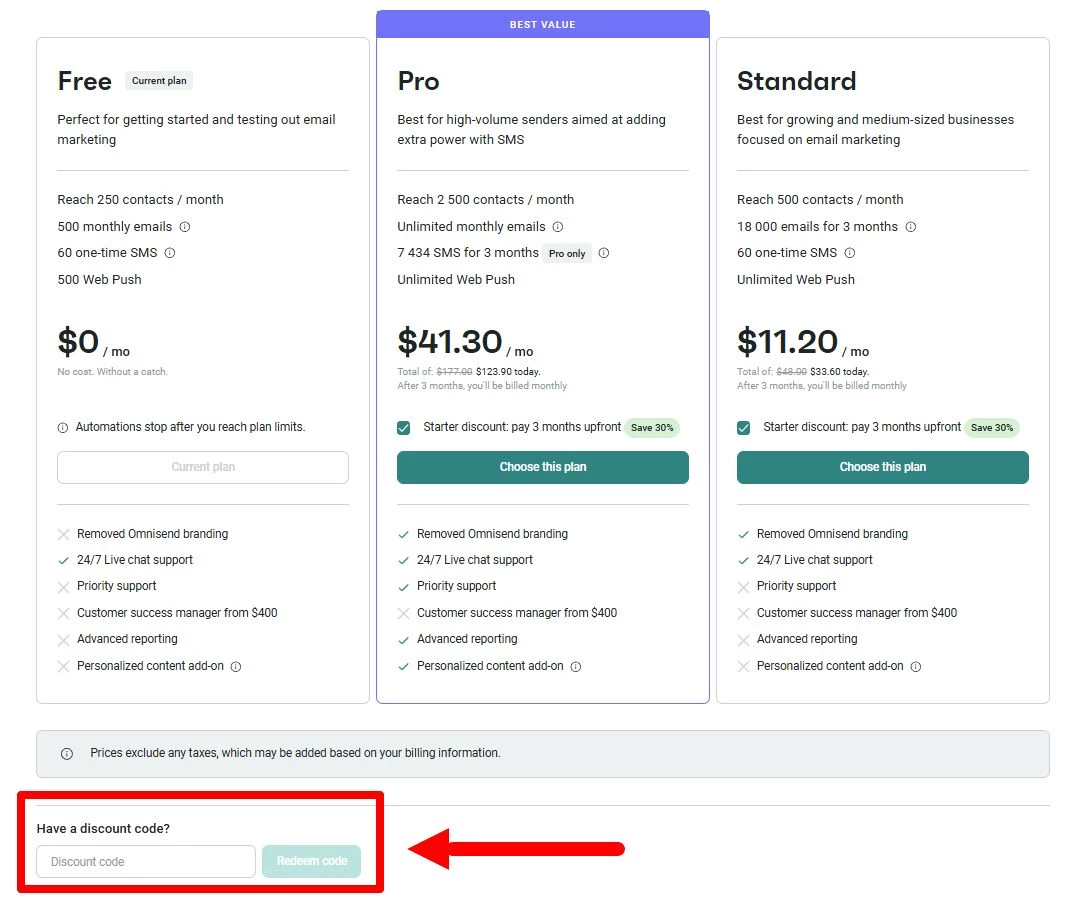Screen dimensions: 1081x898
Task: Click info icon after Pro only badge
Action: (x=604, y=253)
